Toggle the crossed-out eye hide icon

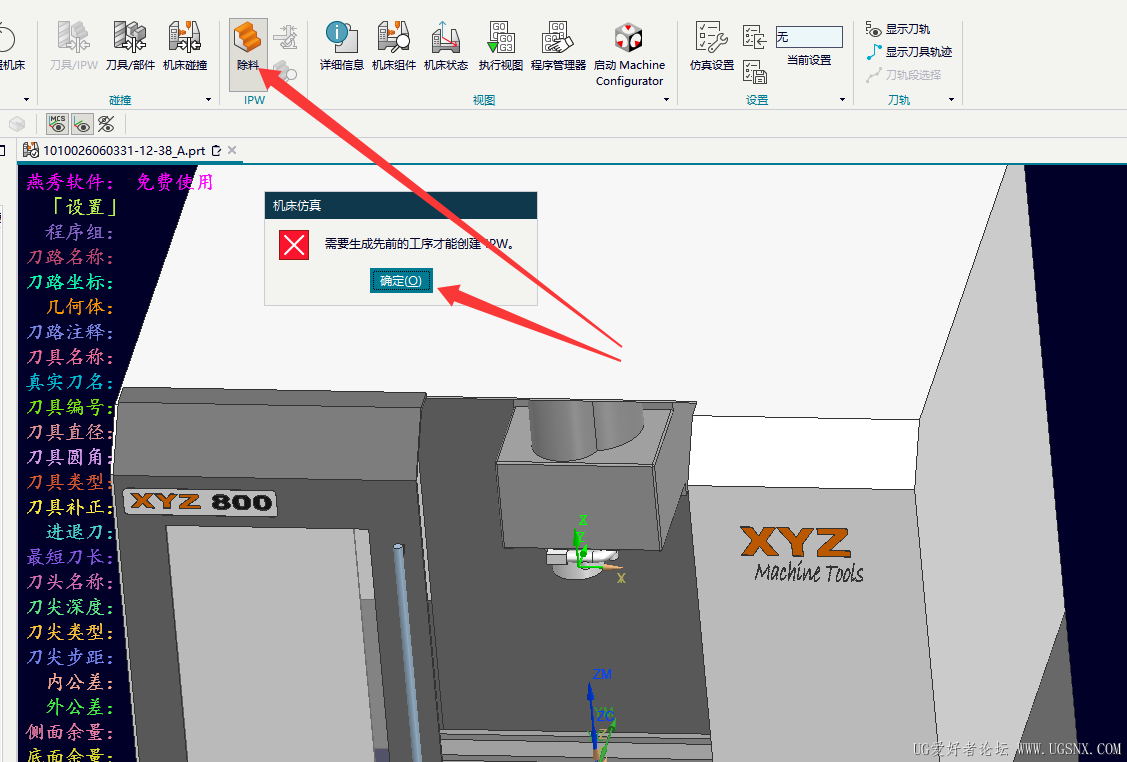(x=106, y=124)
